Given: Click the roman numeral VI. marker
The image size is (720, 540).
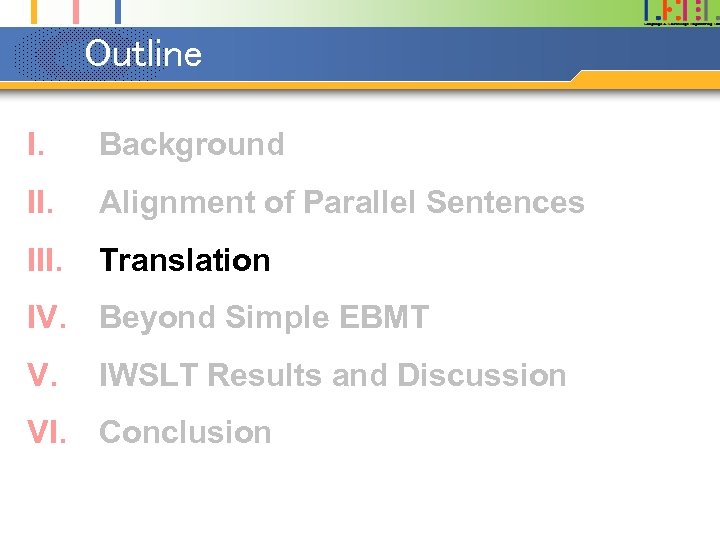Looking at the screenshot, I should click(x=49, y=433).
